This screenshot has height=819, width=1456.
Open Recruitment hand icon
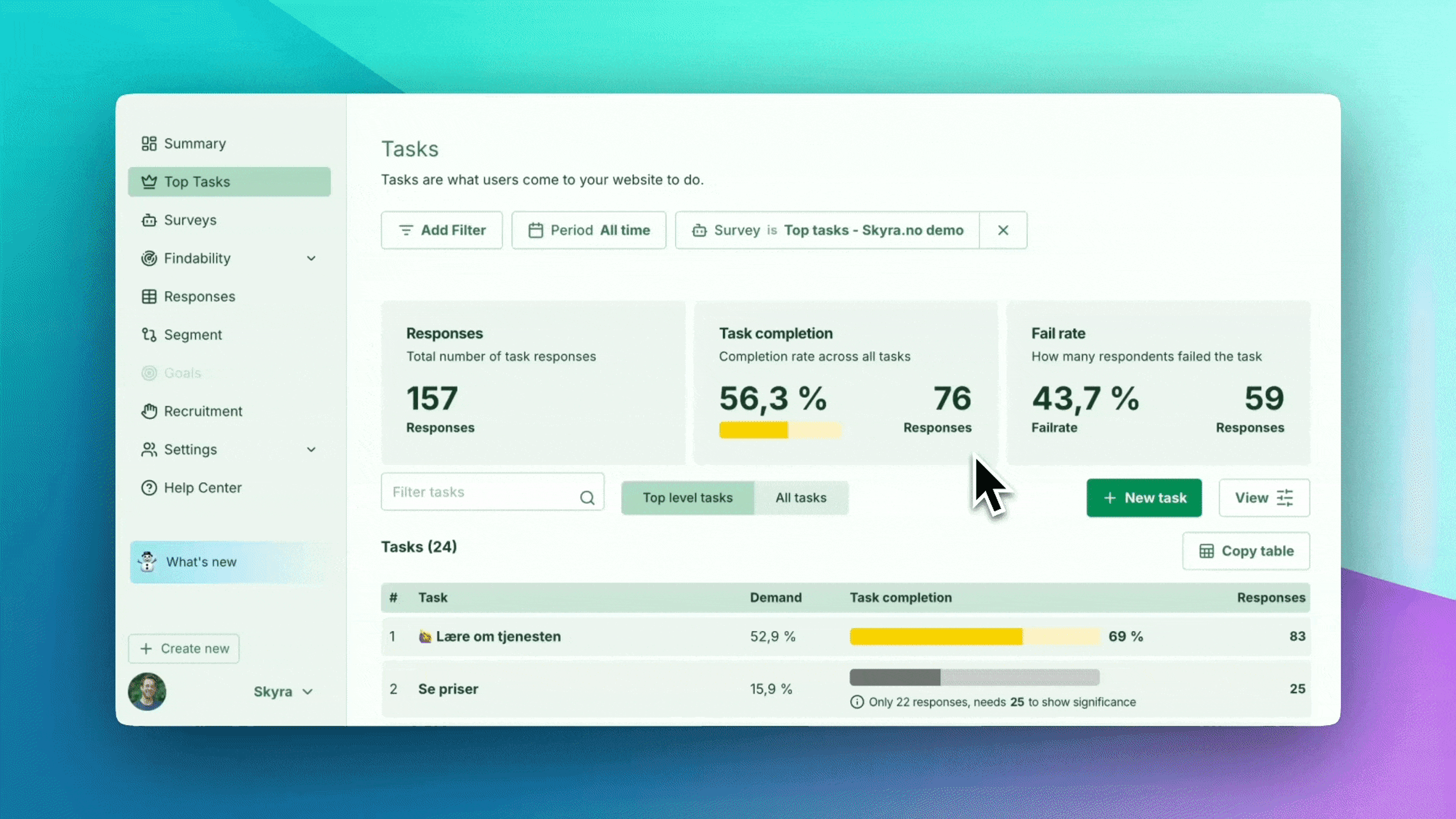(x=149, y=411)
